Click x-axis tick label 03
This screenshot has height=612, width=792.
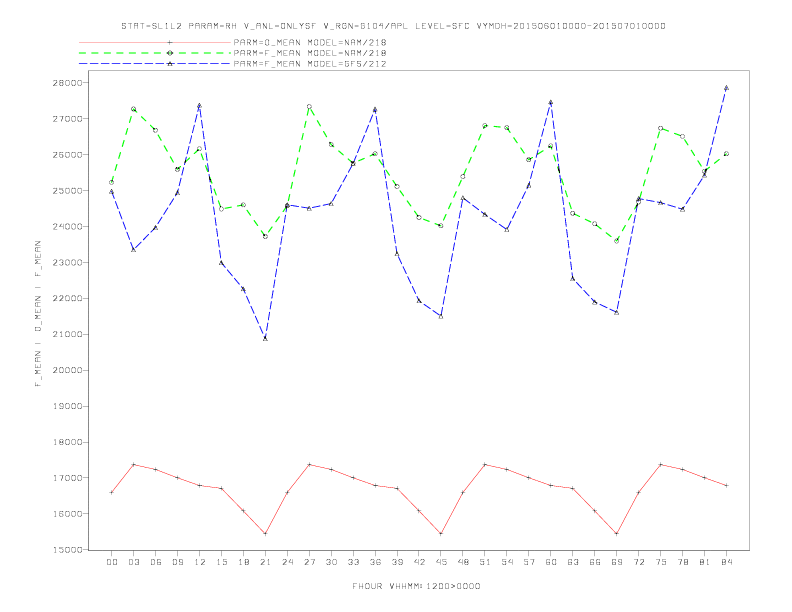[x=133, y=562]
